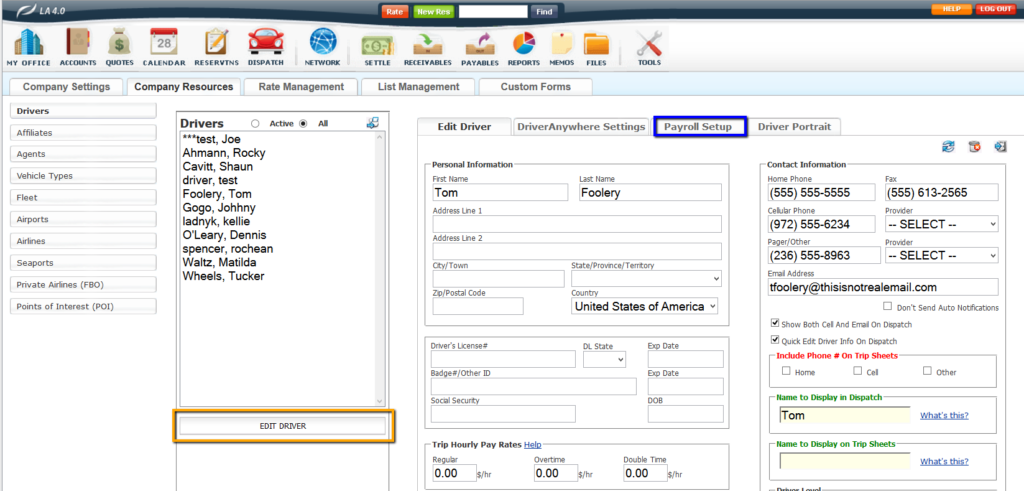The width and height of the screenshot is (1024, 491).
Task: Open the Cellular Phone Provider dropdown
Action: [x=942, y=225]
